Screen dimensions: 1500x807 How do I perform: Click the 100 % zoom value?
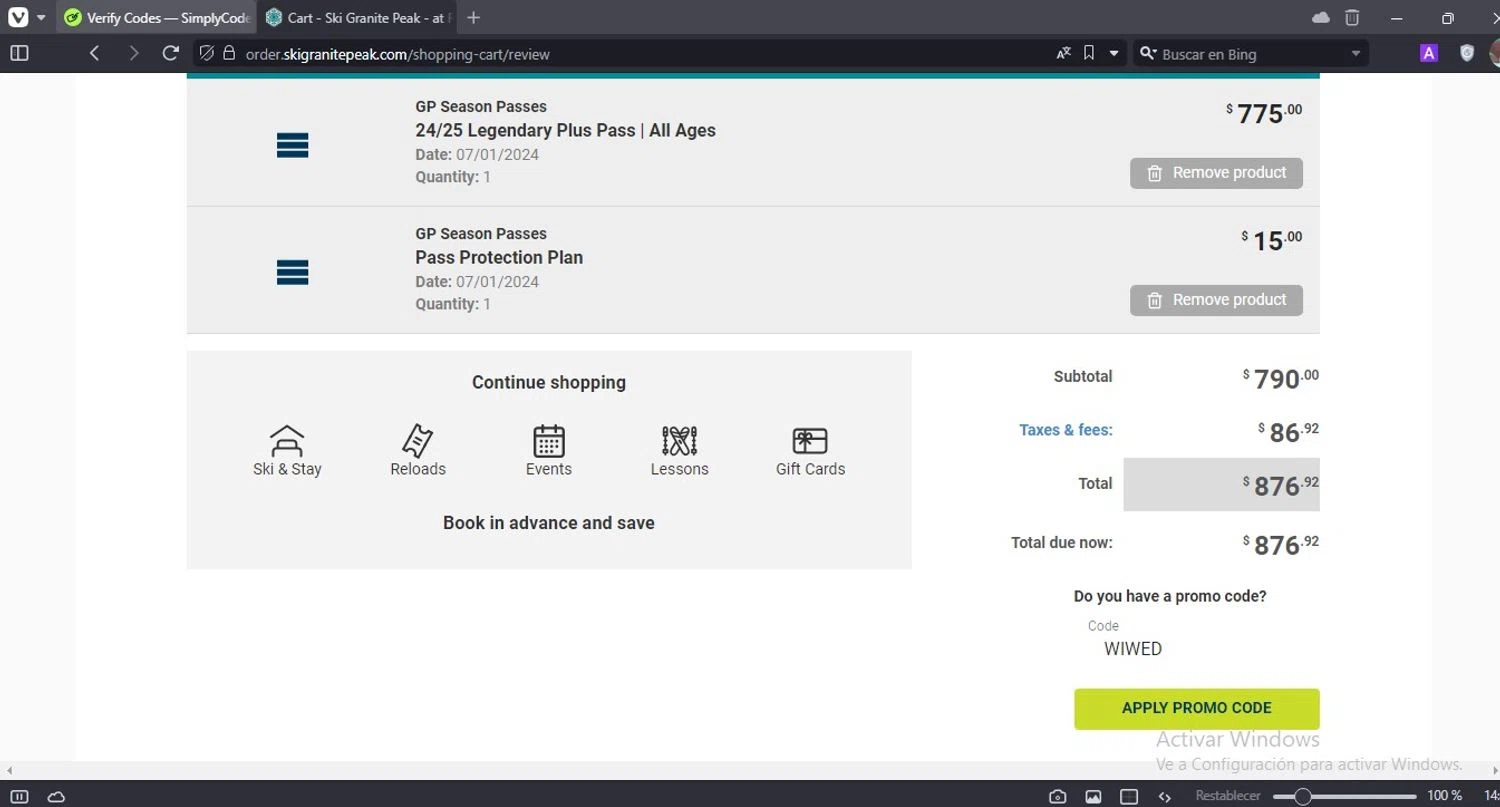click(x=1444, y=796)
